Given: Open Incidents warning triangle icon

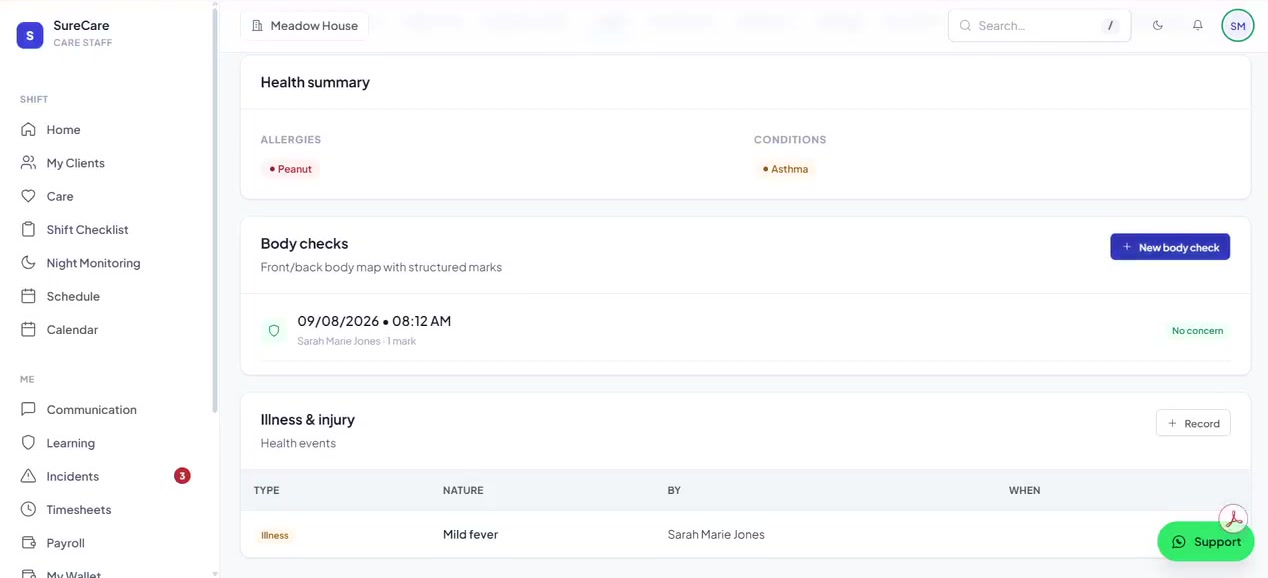Looking at the screenshot, I should coord(28,476).
